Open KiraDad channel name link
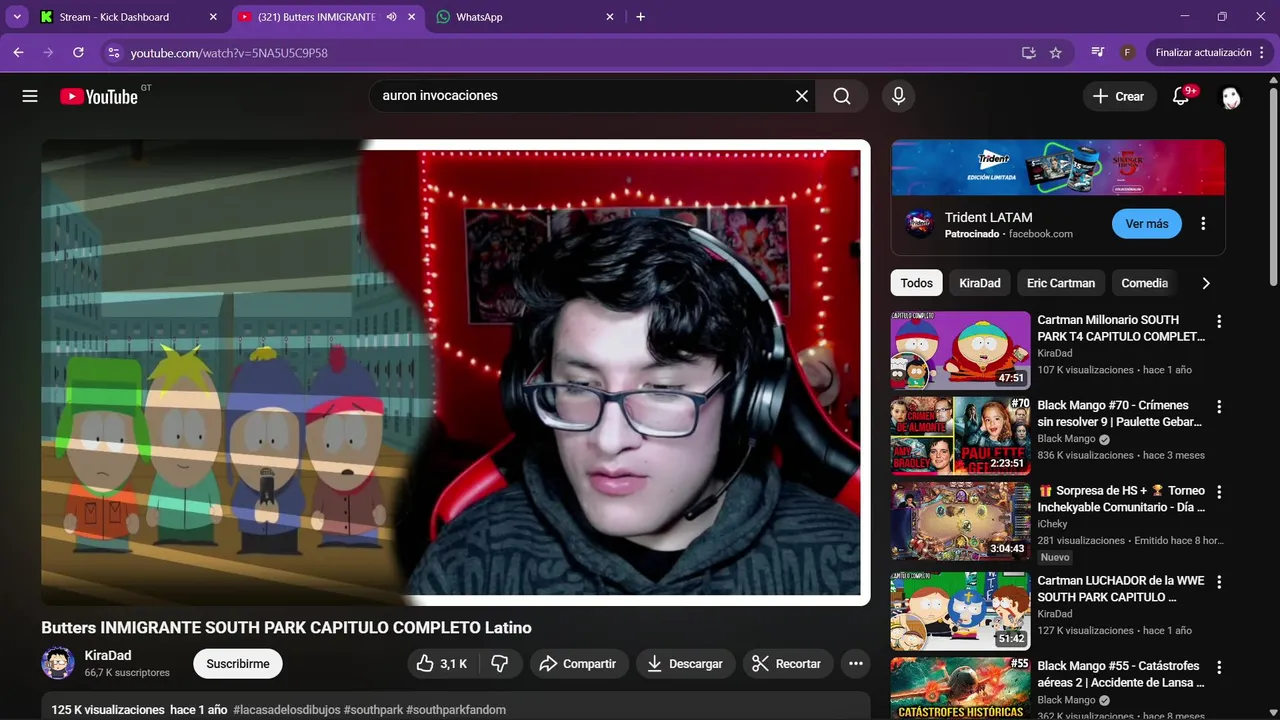Viewport: 1280px width, 720px height. (108, 656)
